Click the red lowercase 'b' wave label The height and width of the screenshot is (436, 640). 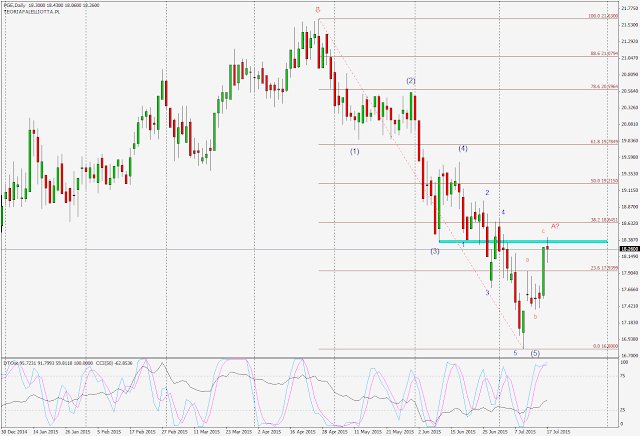pos(535,316)
